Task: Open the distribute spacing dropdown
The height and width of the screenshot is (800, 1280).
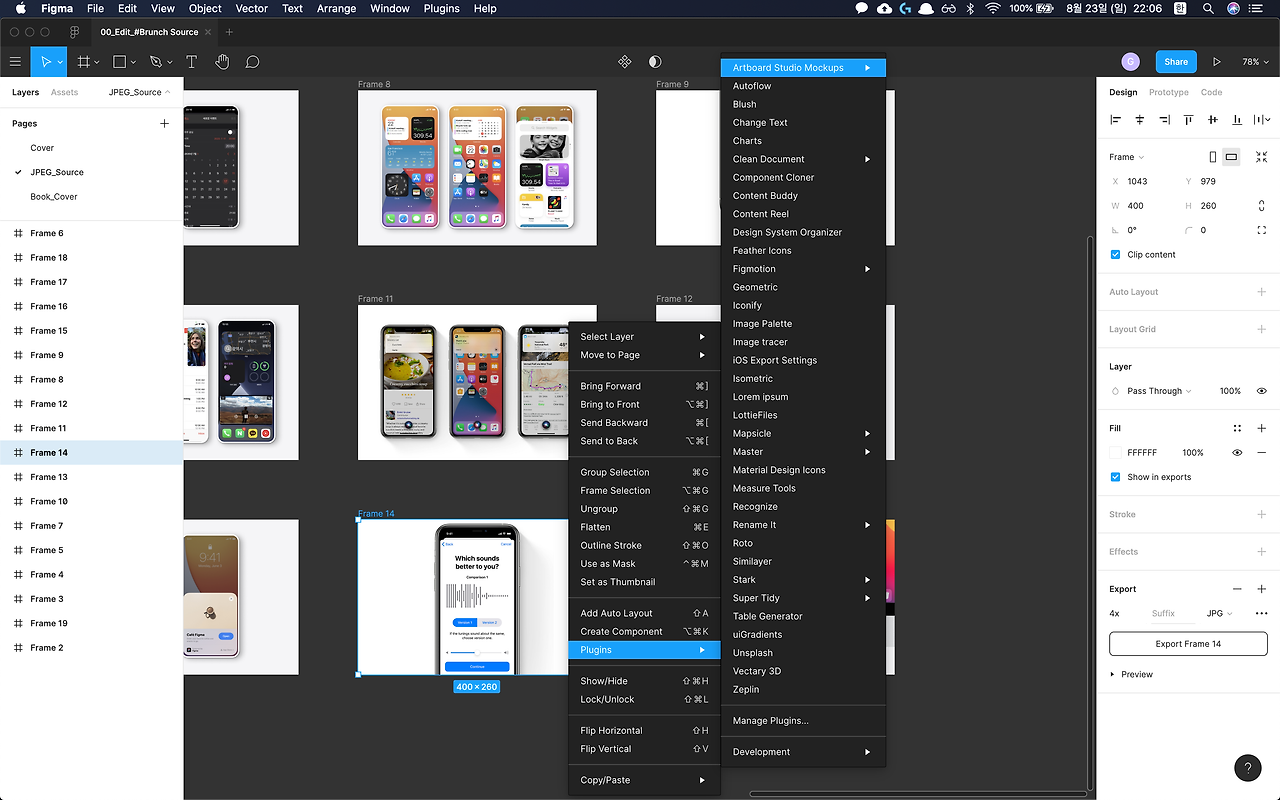Action: 1262,120
